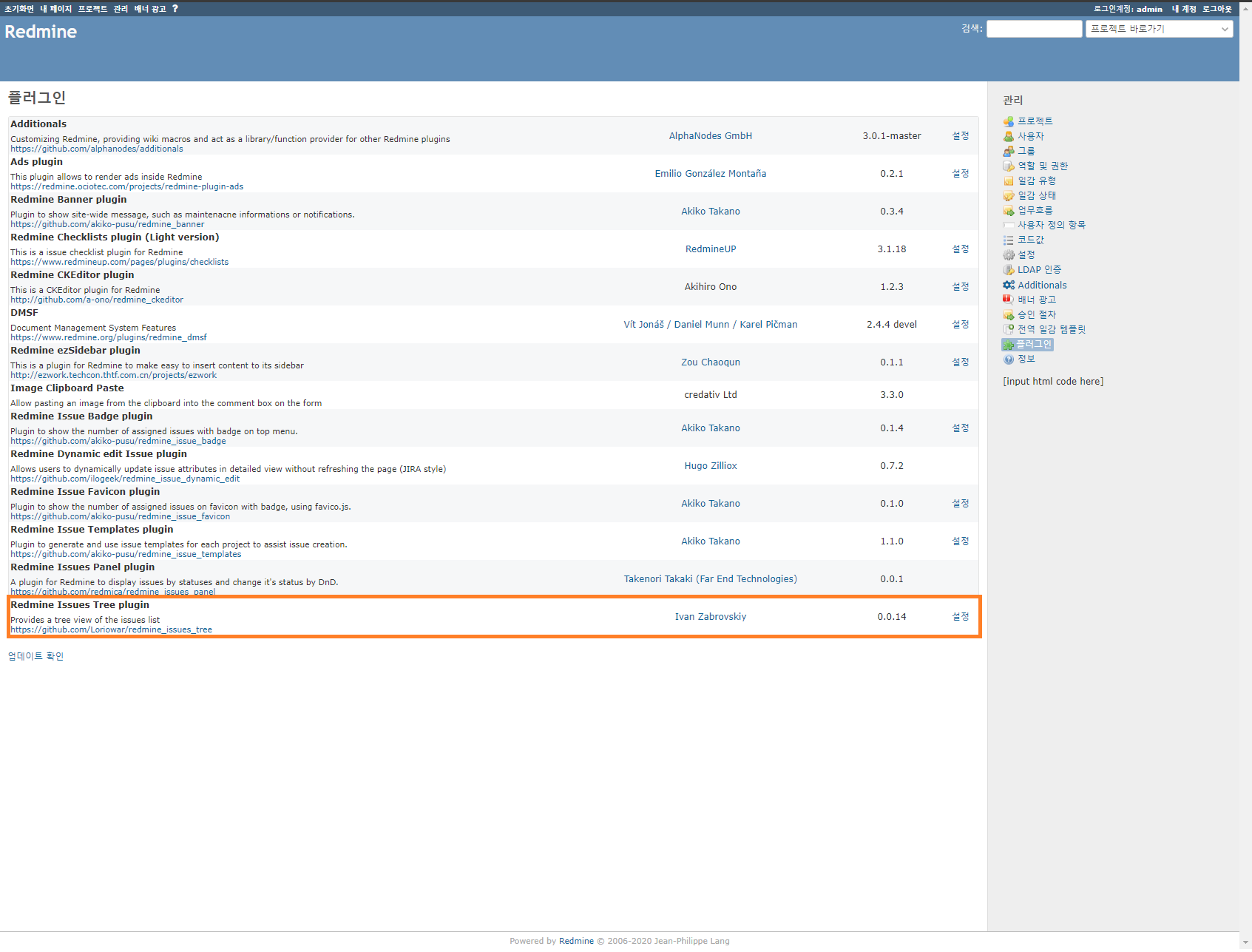Click the 그룹 groups icon
The image size is (1252, 952).
1009,151
